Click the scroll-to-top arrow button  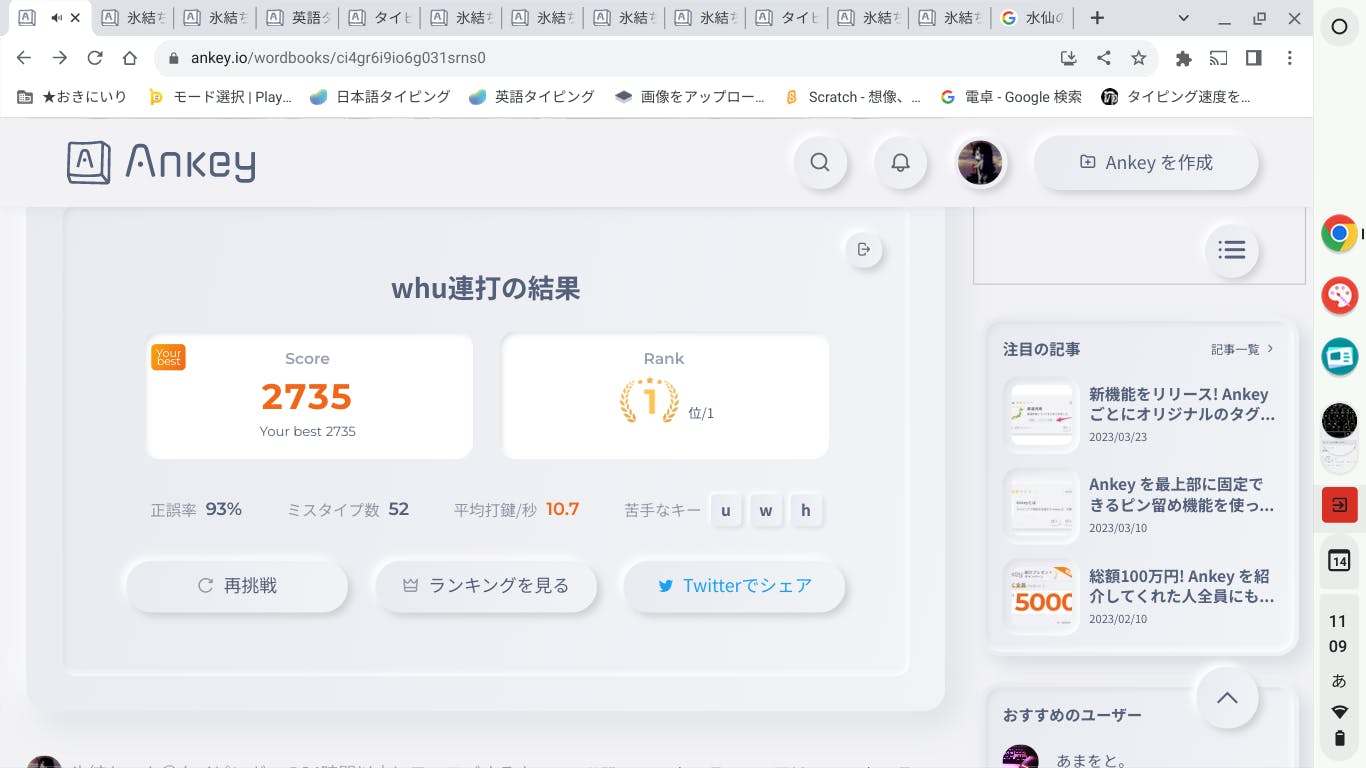(1227, 698)
